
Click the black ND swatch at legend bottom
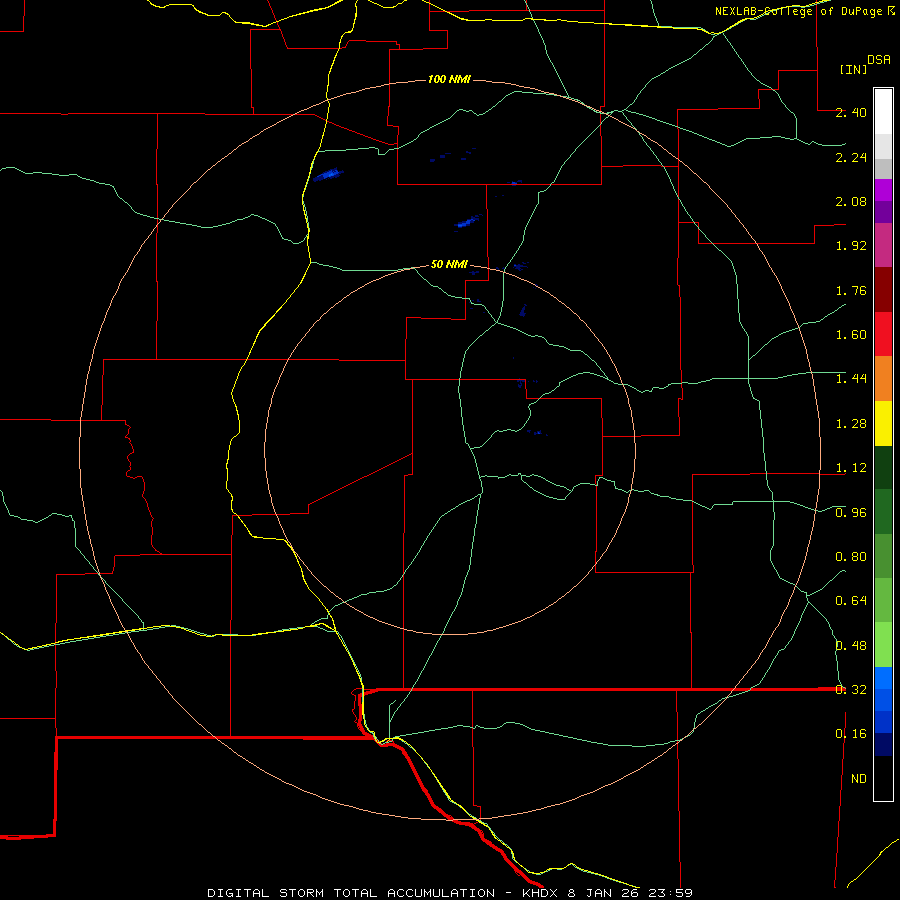click(x=883, y=778)
